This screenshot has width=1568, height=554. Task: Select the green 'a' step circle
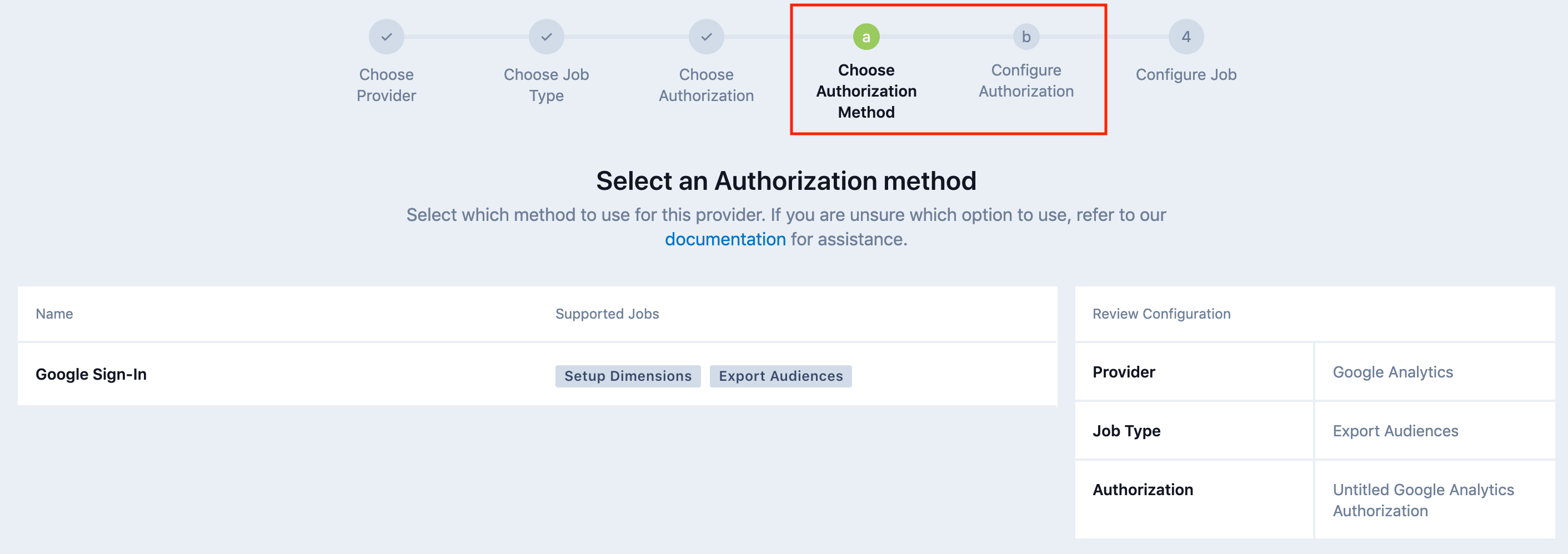point(865,36)
